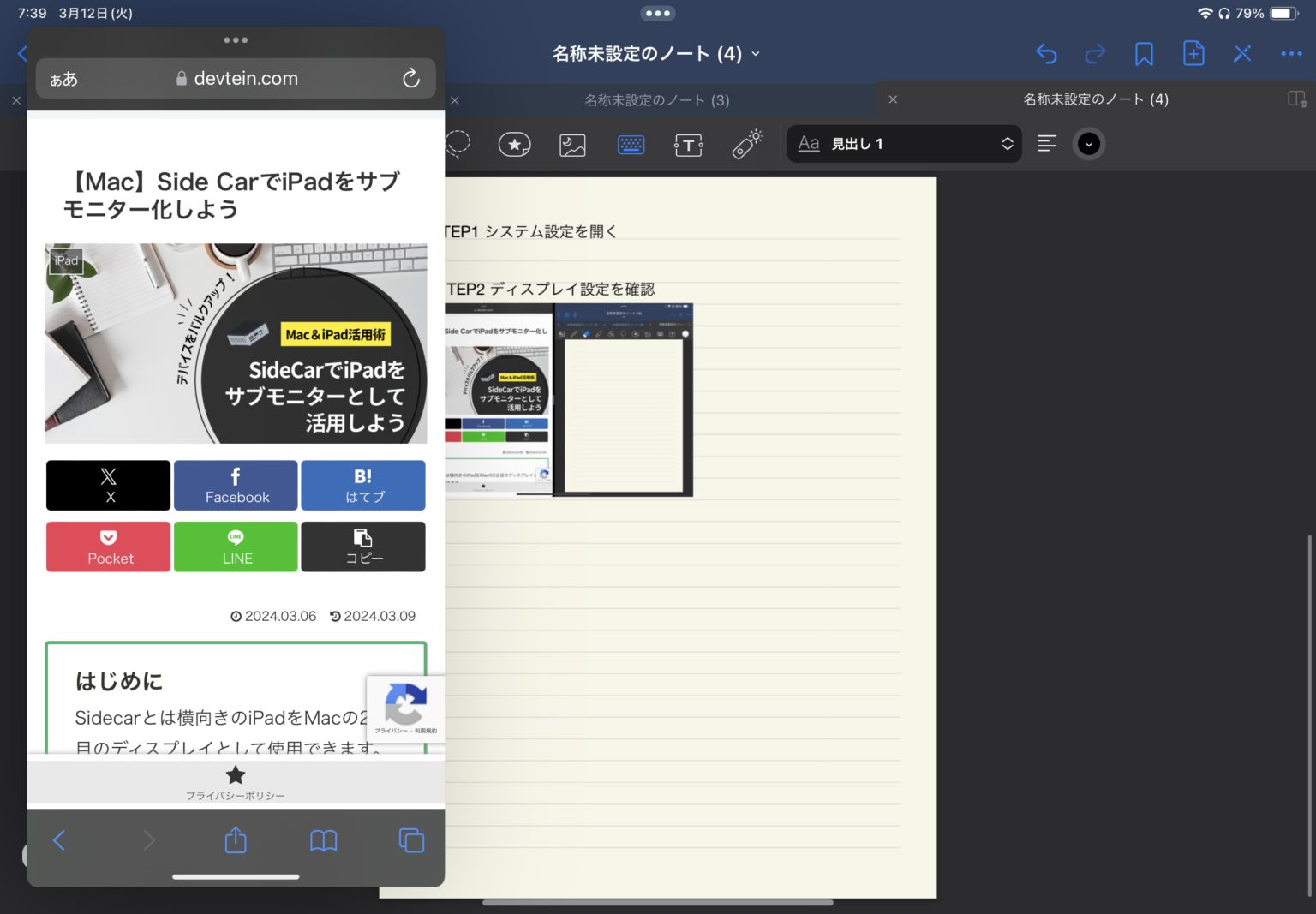
Task: Select the lasso selection tool
Action: 458,144
